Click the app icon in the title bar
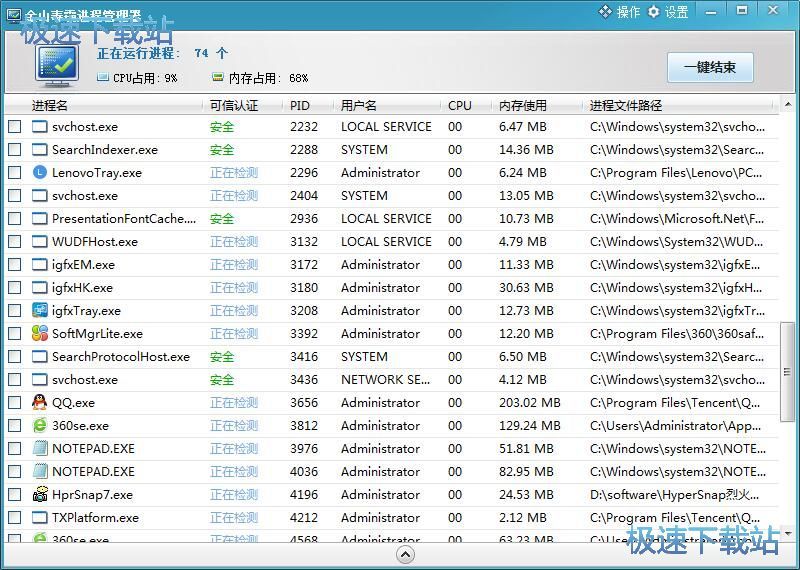 point(14,14)
